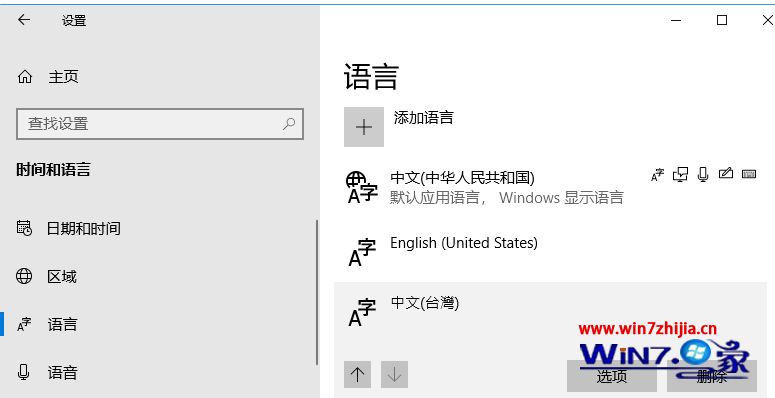Viewport: 775px width, 398px height.
Task: Open 选项 for 中文(台灣)
Action: [611, 376]
